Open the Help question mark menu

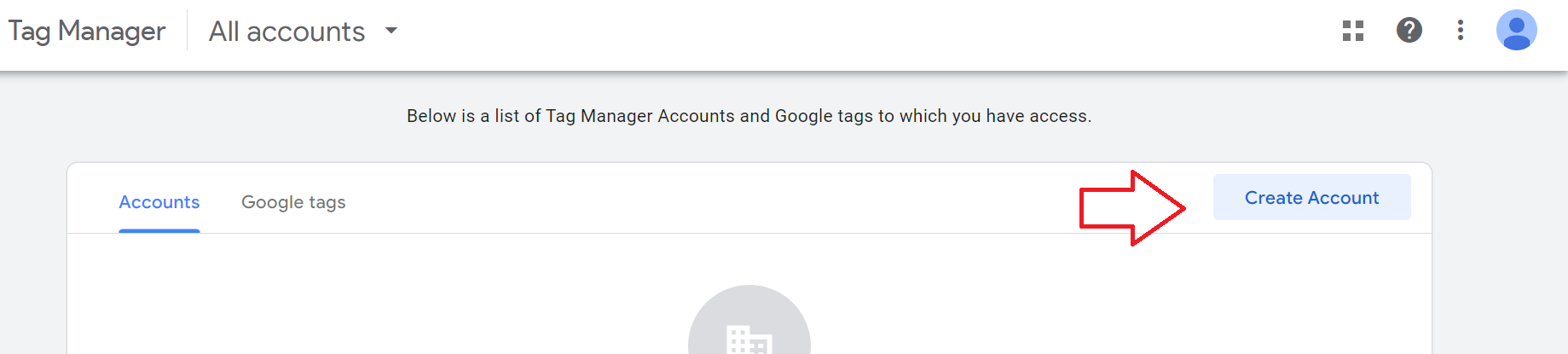[x=1409, y=31]
